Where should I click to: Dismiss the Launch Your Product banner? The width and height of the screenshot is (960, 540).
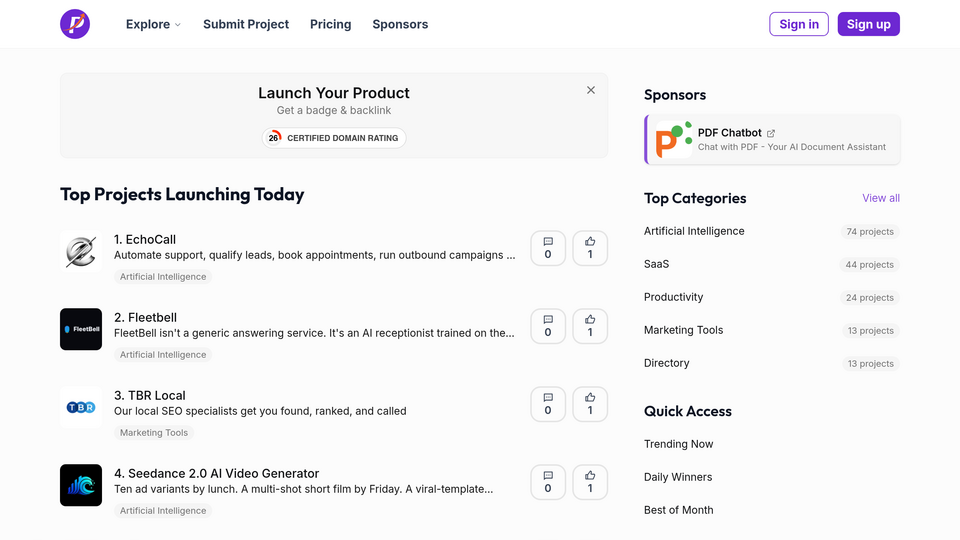pos(591,90)
